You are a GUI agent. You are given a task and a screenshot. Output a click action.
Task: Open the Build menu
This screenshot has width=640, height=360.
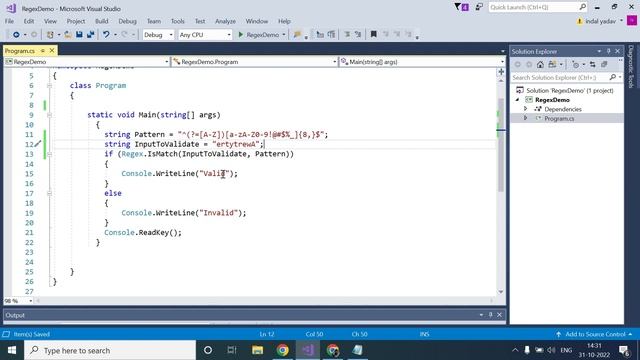click(x=102, y=21)
